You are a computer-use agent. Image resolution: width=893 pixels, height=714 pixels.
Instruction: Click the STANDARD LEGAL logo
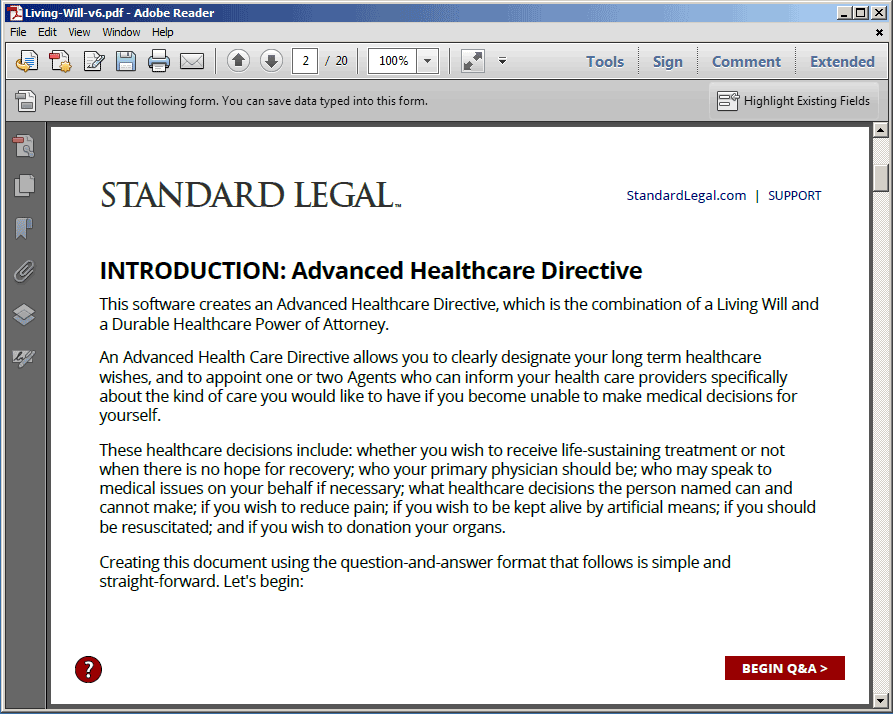click(251, 195)
